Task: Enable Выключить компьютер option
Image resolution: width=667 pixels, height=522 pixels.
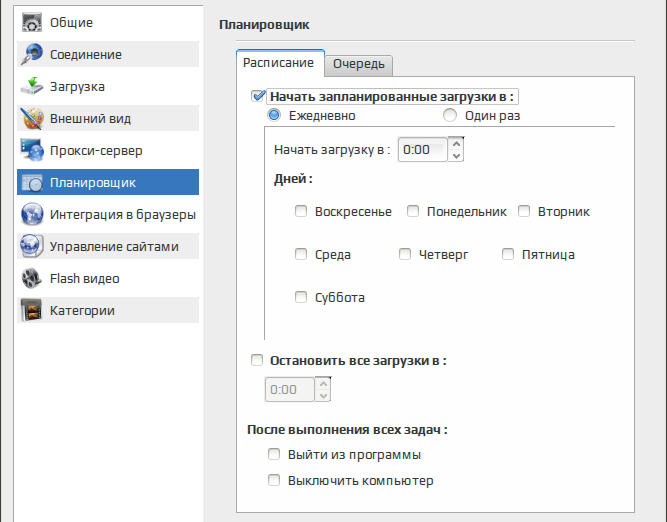Action: (x=274, y=480)
